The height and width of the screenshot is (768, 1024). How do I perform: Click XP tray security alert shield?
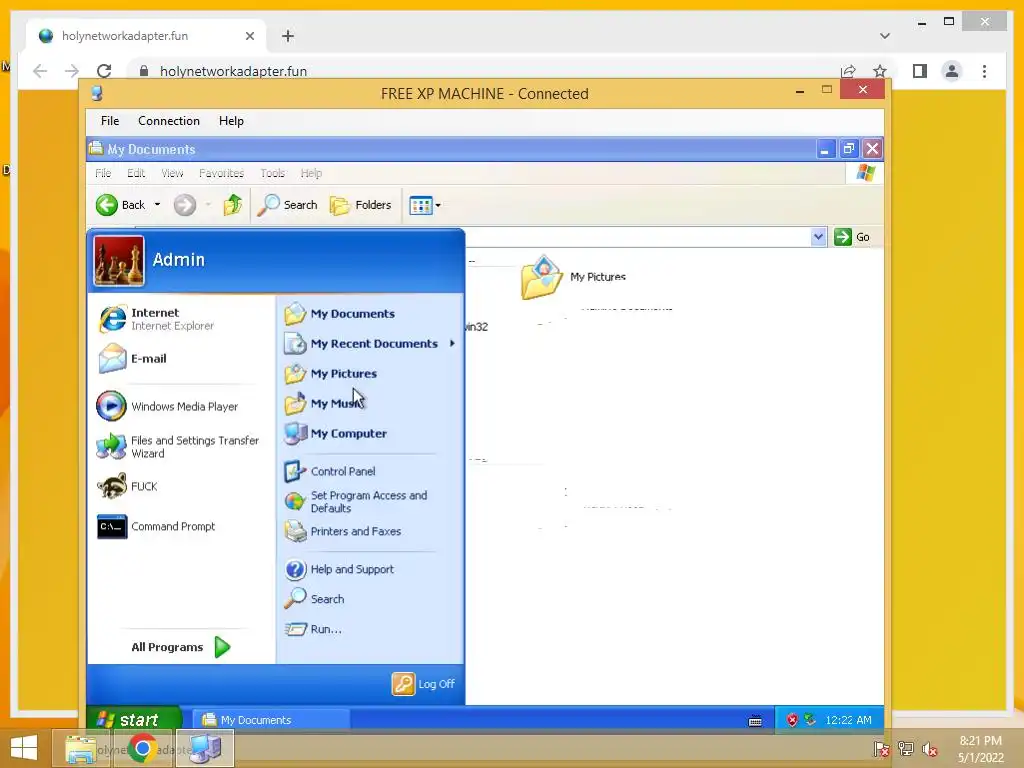[x=792, y=720]
